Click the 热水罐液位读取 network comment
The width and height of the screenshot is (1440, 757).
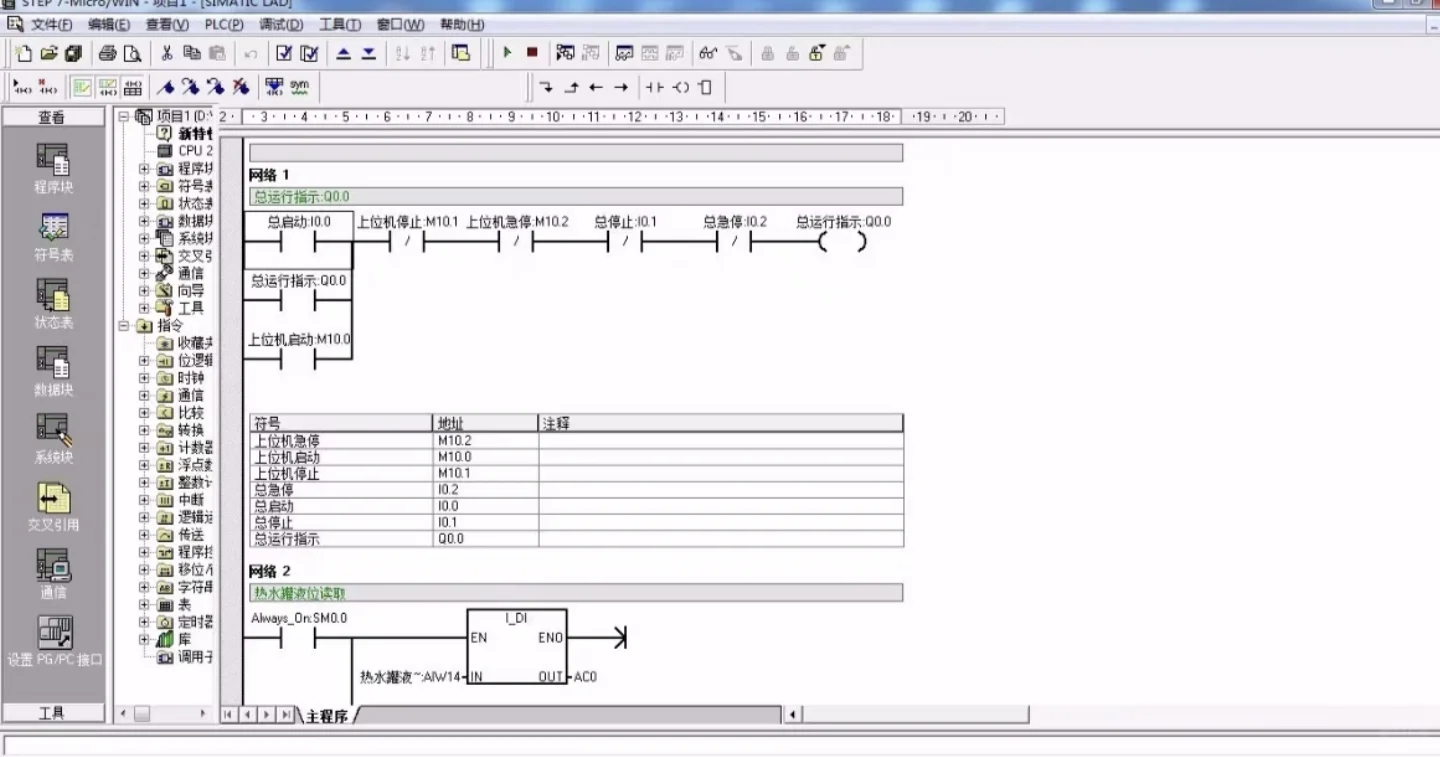coord(575,593)
